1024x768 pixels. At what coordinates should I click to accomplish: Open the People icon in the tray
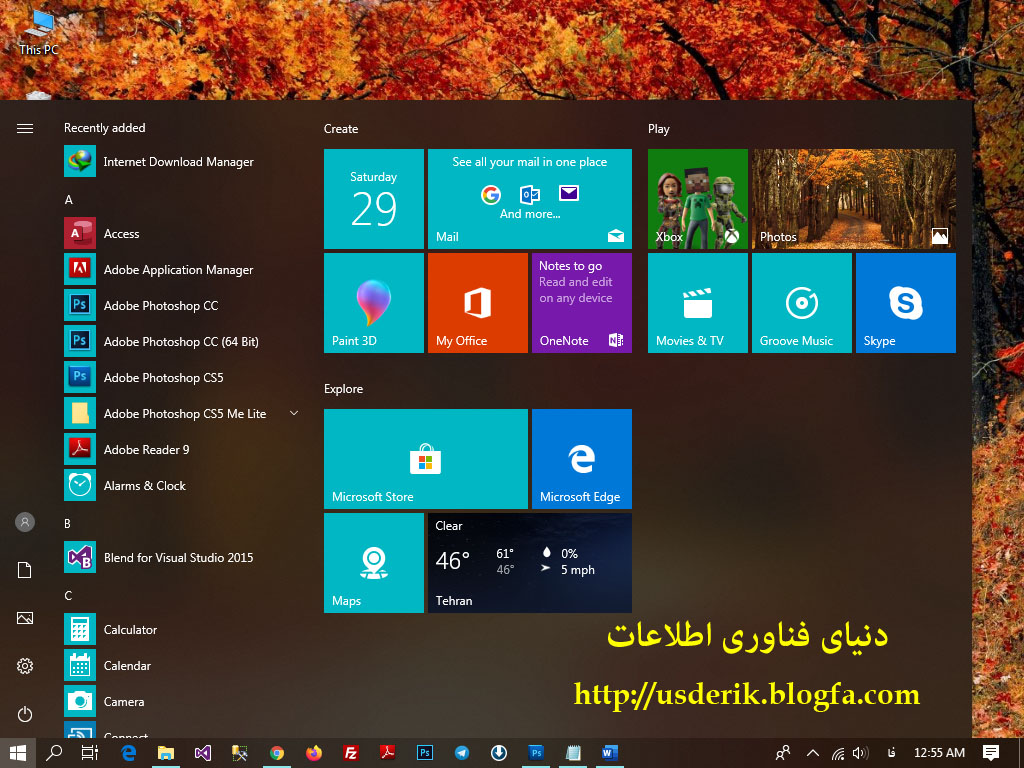click(x=783, y=753)
